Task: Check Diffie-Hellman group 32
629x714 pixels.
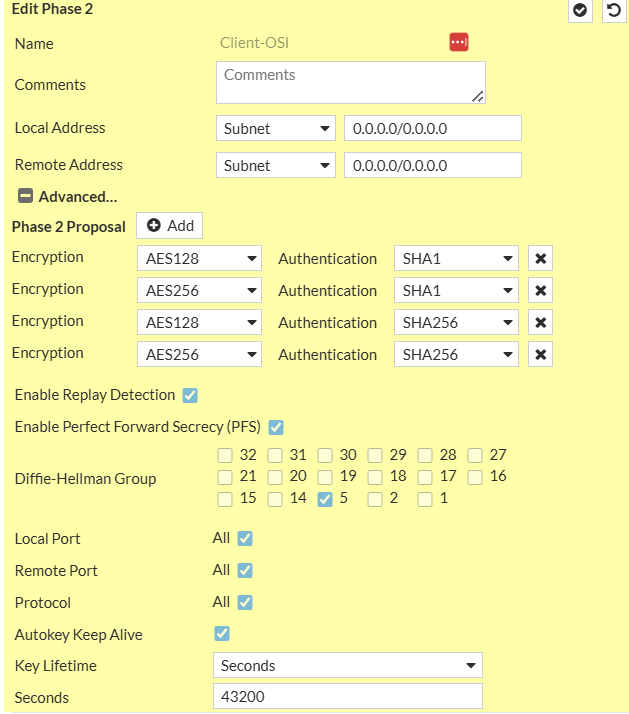Action: coord(225,455)
